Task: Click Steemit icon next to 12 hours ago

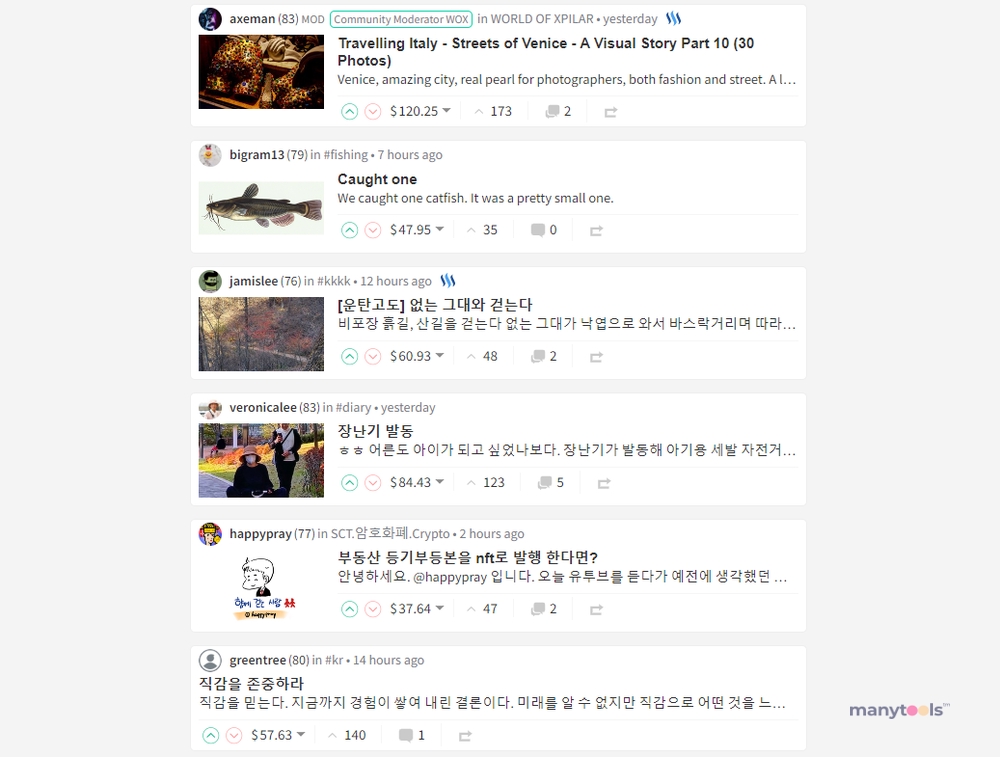Action: click(448, 281)
